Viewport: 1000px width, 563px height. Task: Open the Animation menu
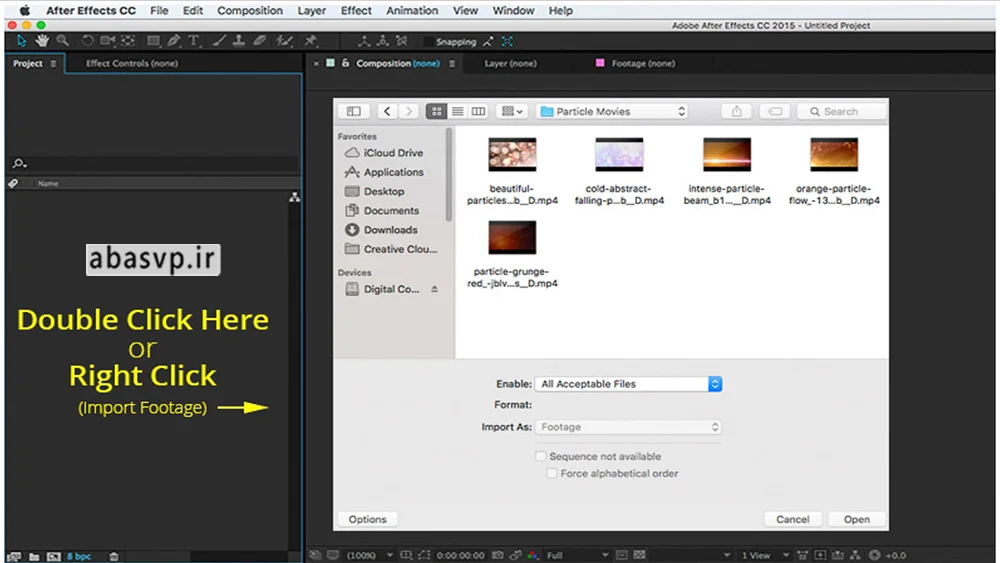412,11
